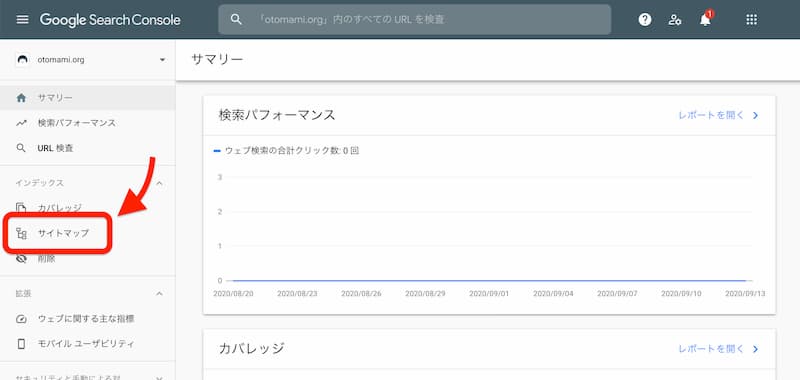Image resolution: width=800 pixels, height=380 pixels.
Task: Open URL 検査 in the sidebar
Action: pyautogui.click(x=87, y=148)
